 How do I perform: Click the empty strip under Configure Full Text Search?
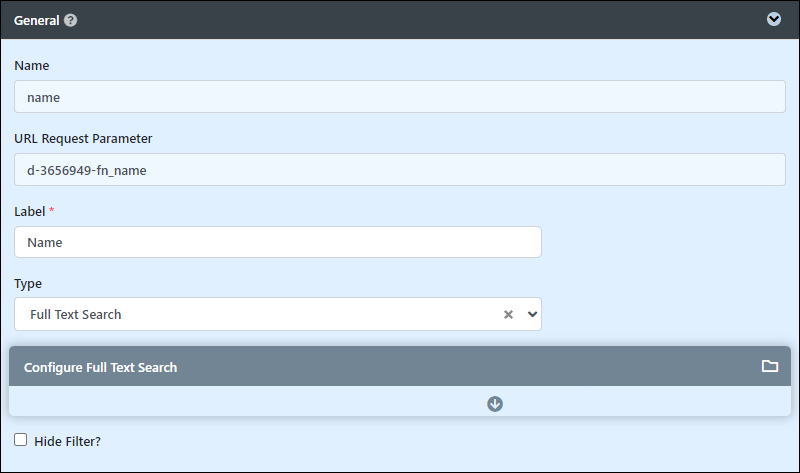tap(400, 401)
